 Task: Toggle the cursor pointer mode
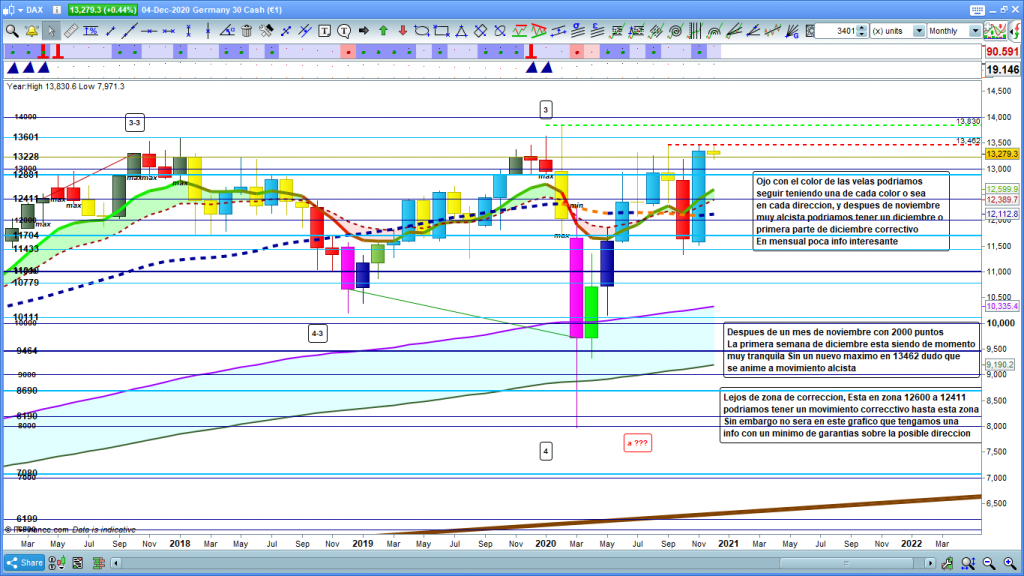(x=51, y=31)
